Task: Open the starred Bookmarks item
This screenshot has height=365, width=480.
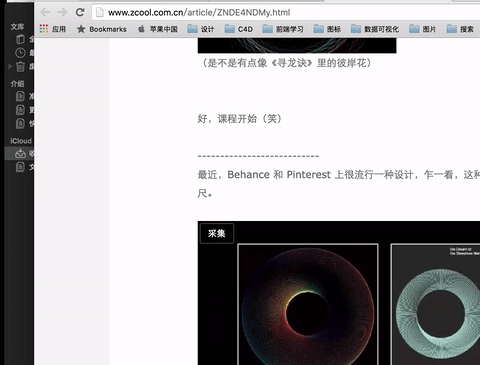Action: [x=102, y=29]
